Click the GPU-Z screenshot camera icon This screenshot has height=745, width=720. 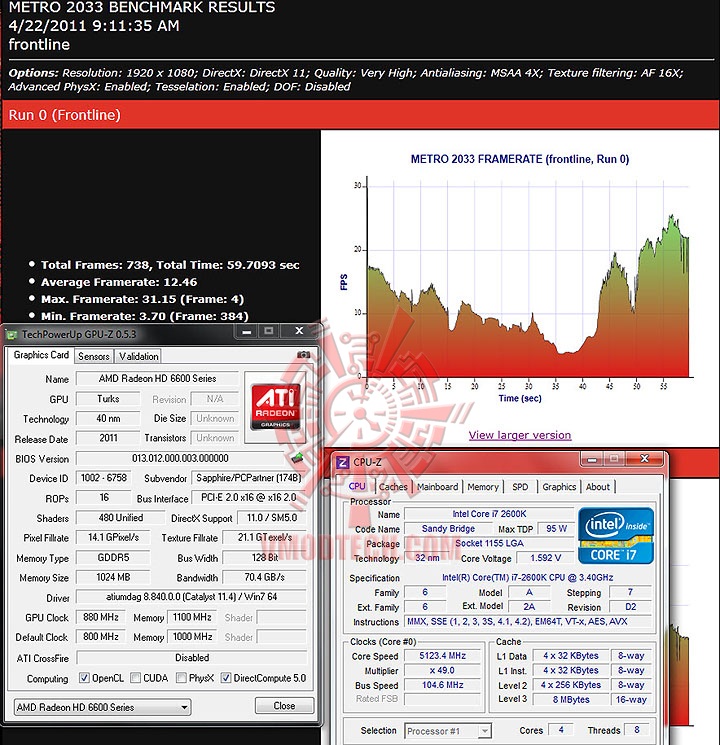(x=304, y=355)
